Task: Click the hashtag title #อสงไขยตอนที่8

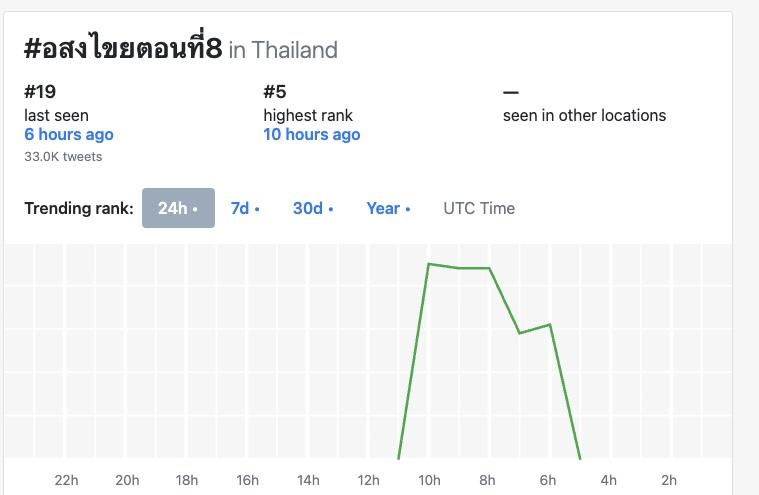Action: point(122,48)
